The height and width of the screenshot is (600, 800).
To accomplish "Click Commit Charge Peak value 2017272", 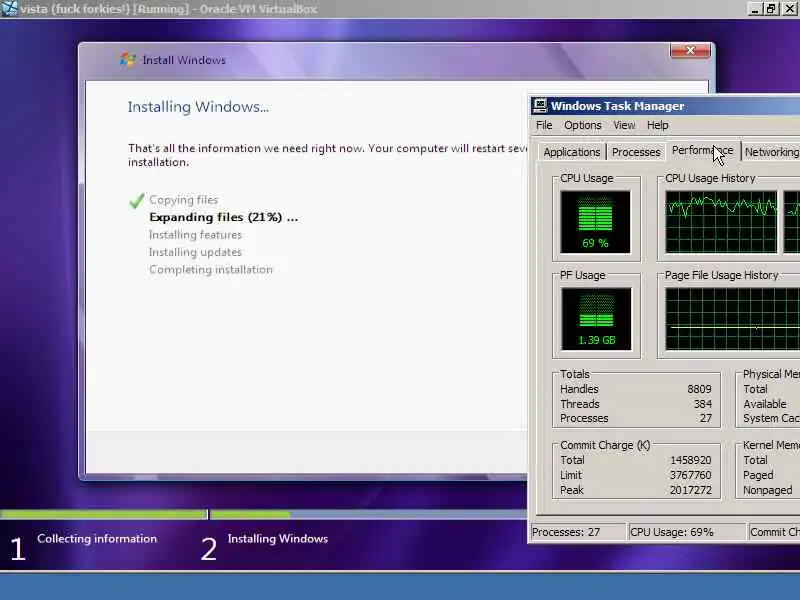I will pyautogui.click(x=690, y=490).
